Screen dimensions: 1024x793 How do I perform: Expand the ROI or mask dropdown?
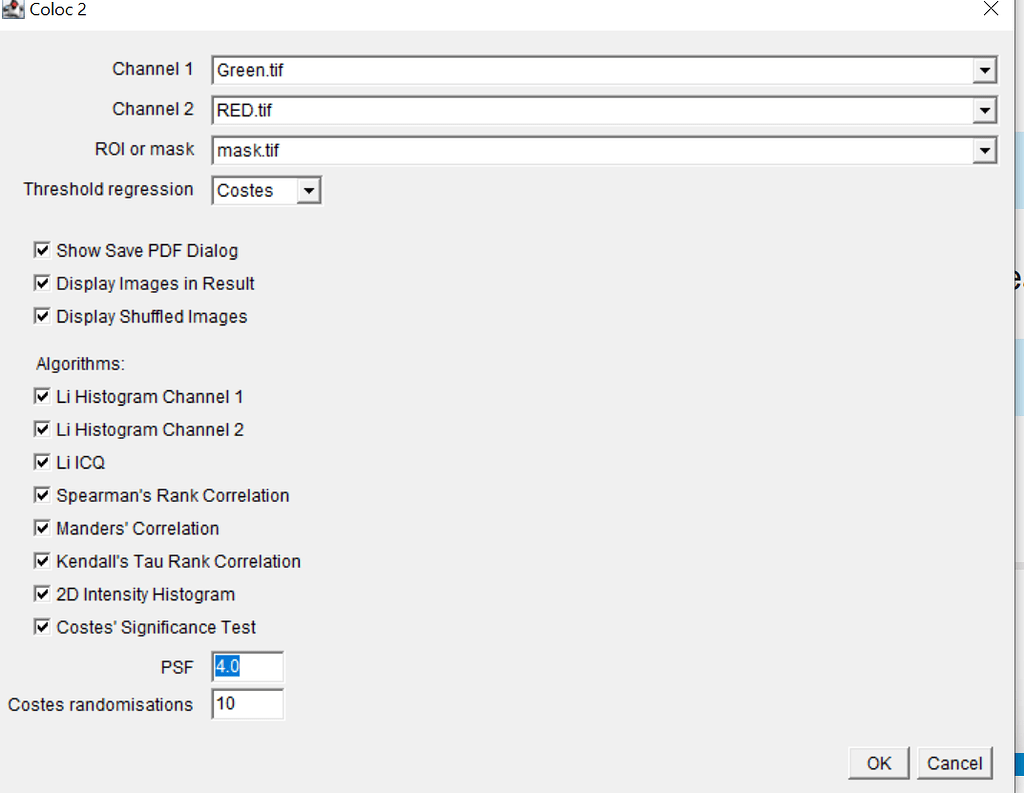tap(986, 150)
